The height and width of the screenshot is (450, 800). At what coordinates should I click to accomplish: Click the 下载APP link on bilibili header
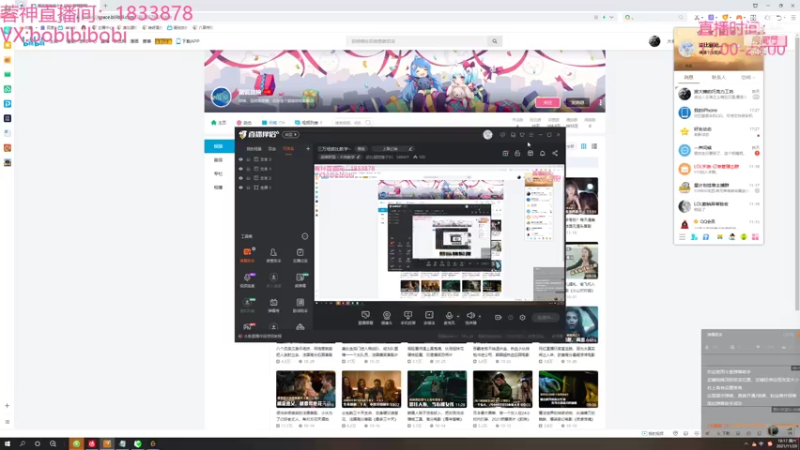pos(188,41)
